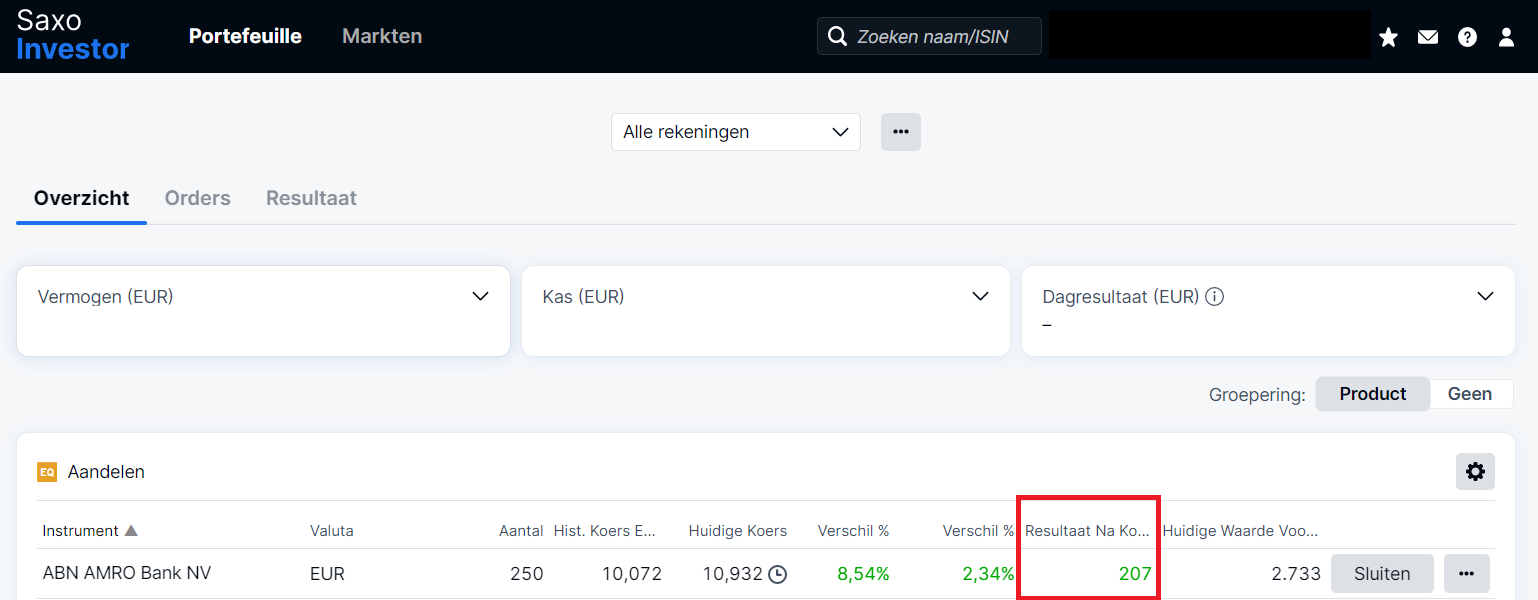1538x600 pixels.
Task: Click the Aantal value 250
Action: pos(526,574)
